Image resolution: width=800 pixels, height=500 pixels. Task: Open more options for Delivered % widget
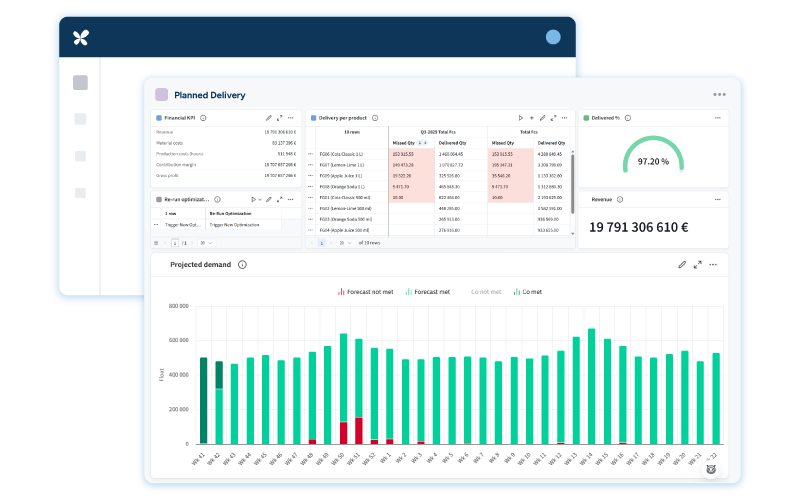717,118
